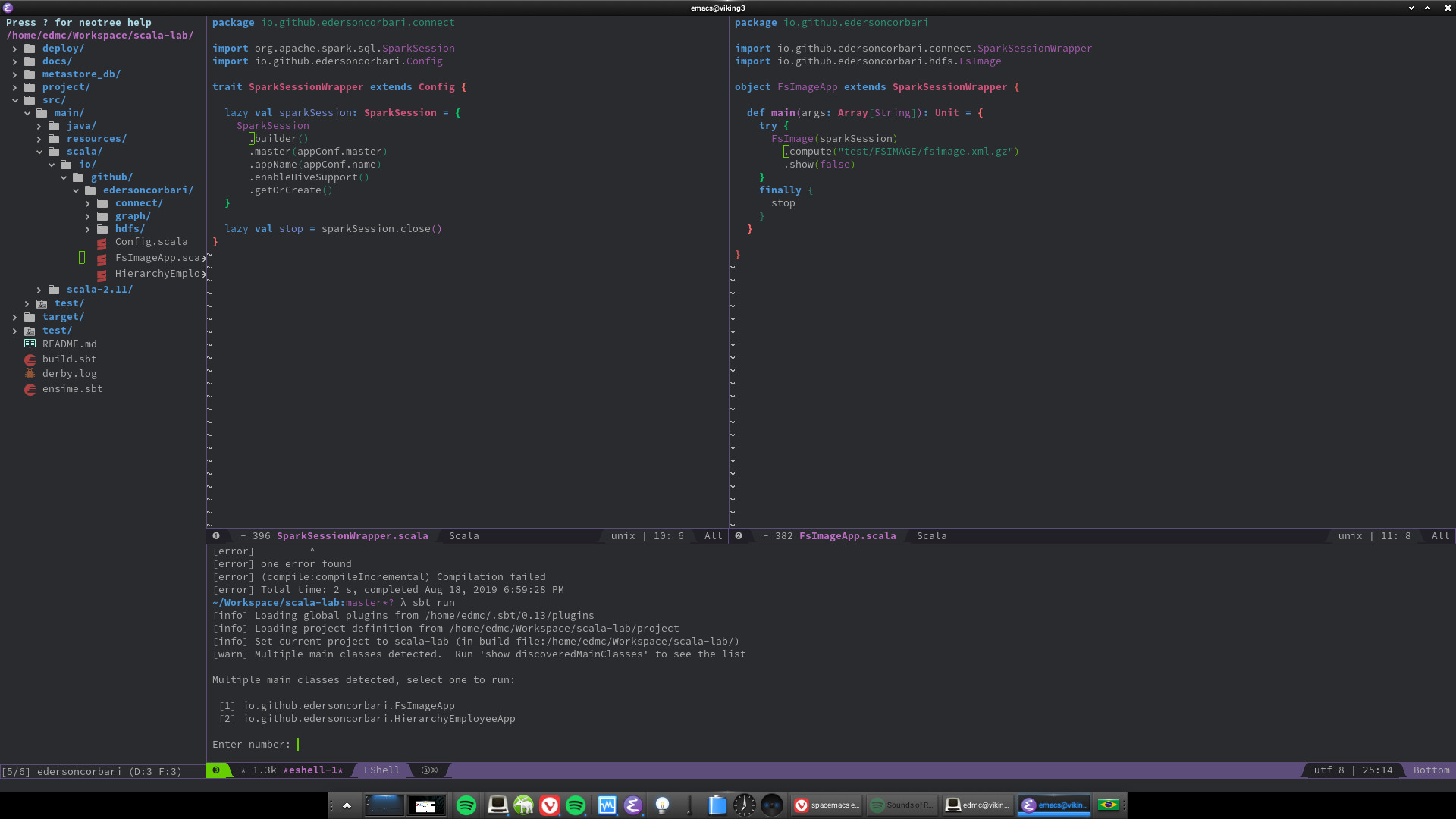Click the Scala file icon beside Config.scala
This screenshot has height=819, width=1456.
click(x=102, y=243)
